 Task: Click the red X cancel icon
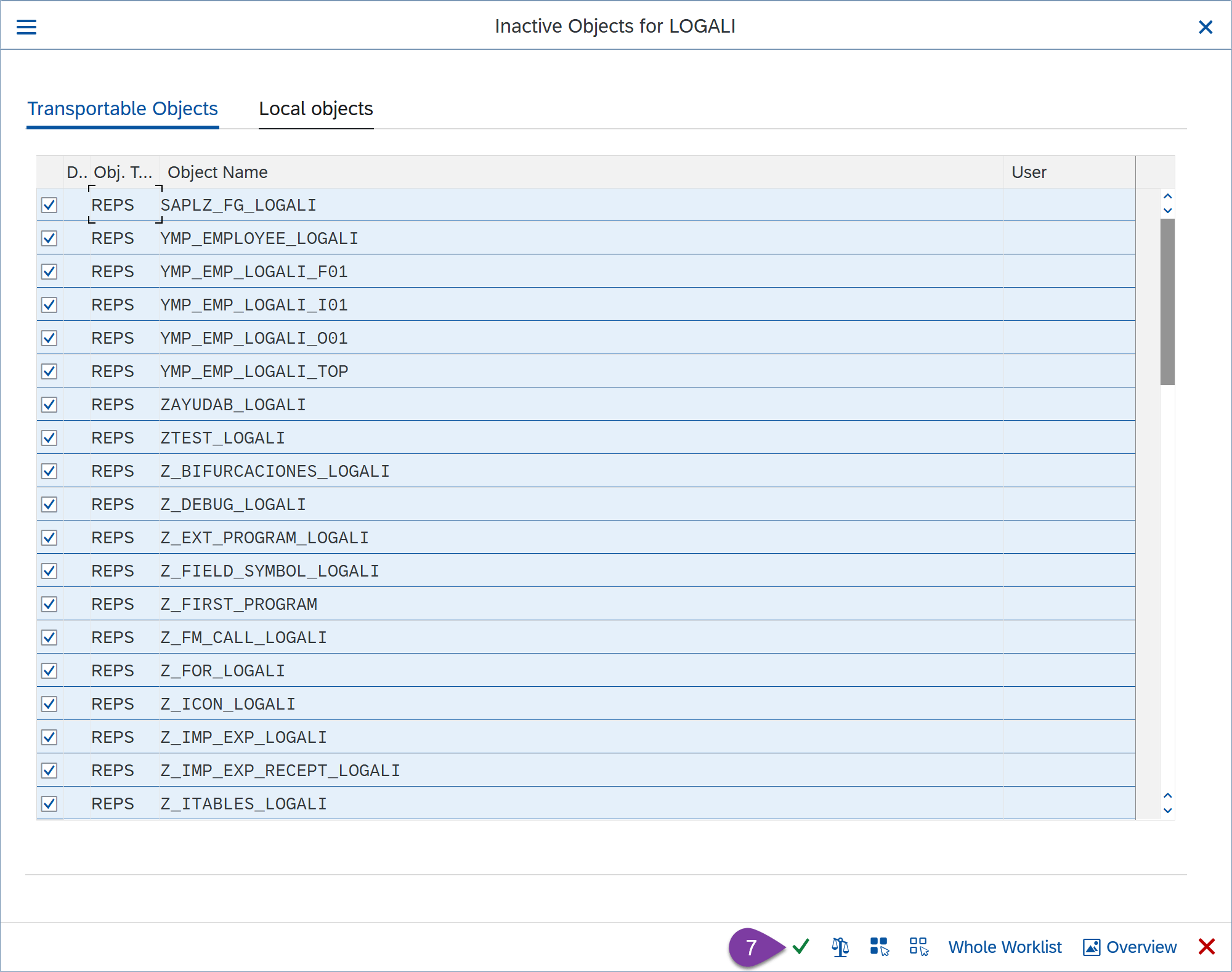point(1206,947)
